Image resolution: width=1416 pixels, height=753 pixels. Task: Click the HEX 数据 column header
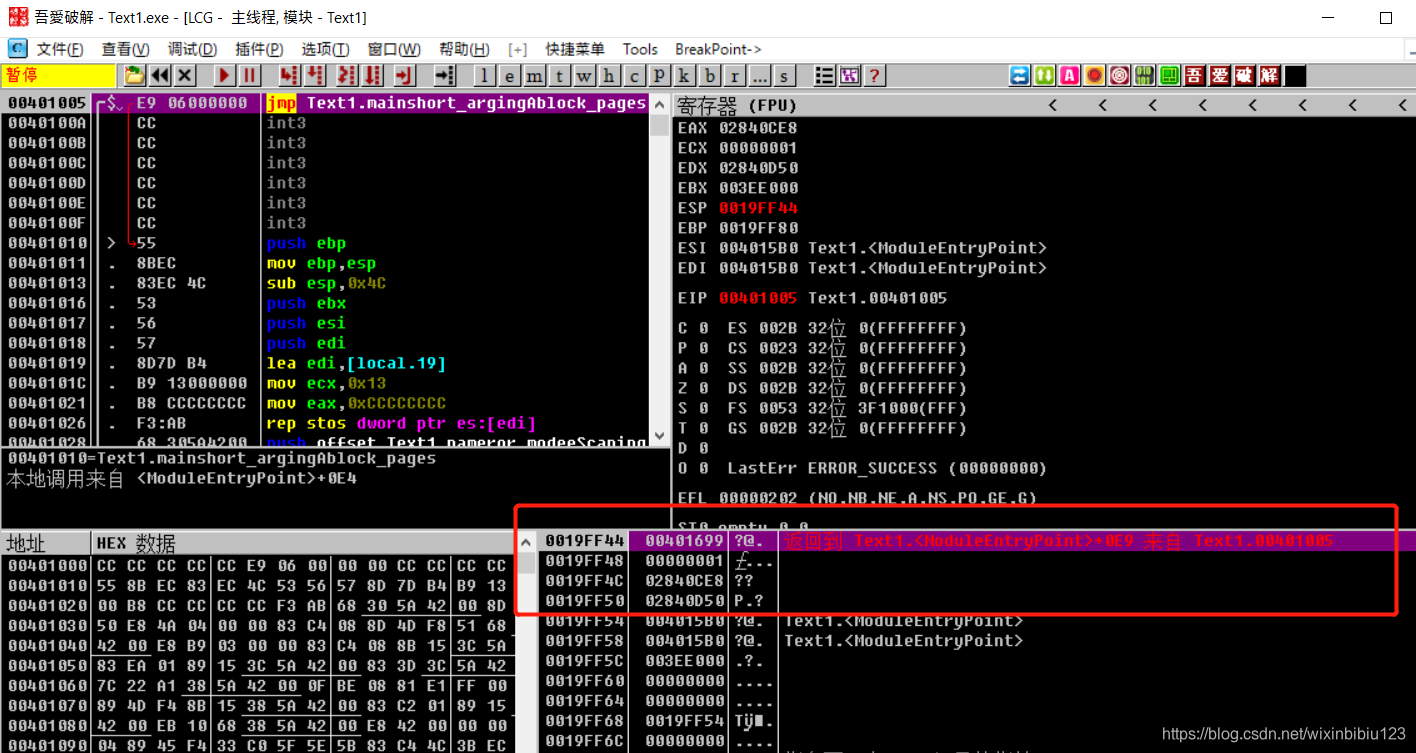pos(136,543)
